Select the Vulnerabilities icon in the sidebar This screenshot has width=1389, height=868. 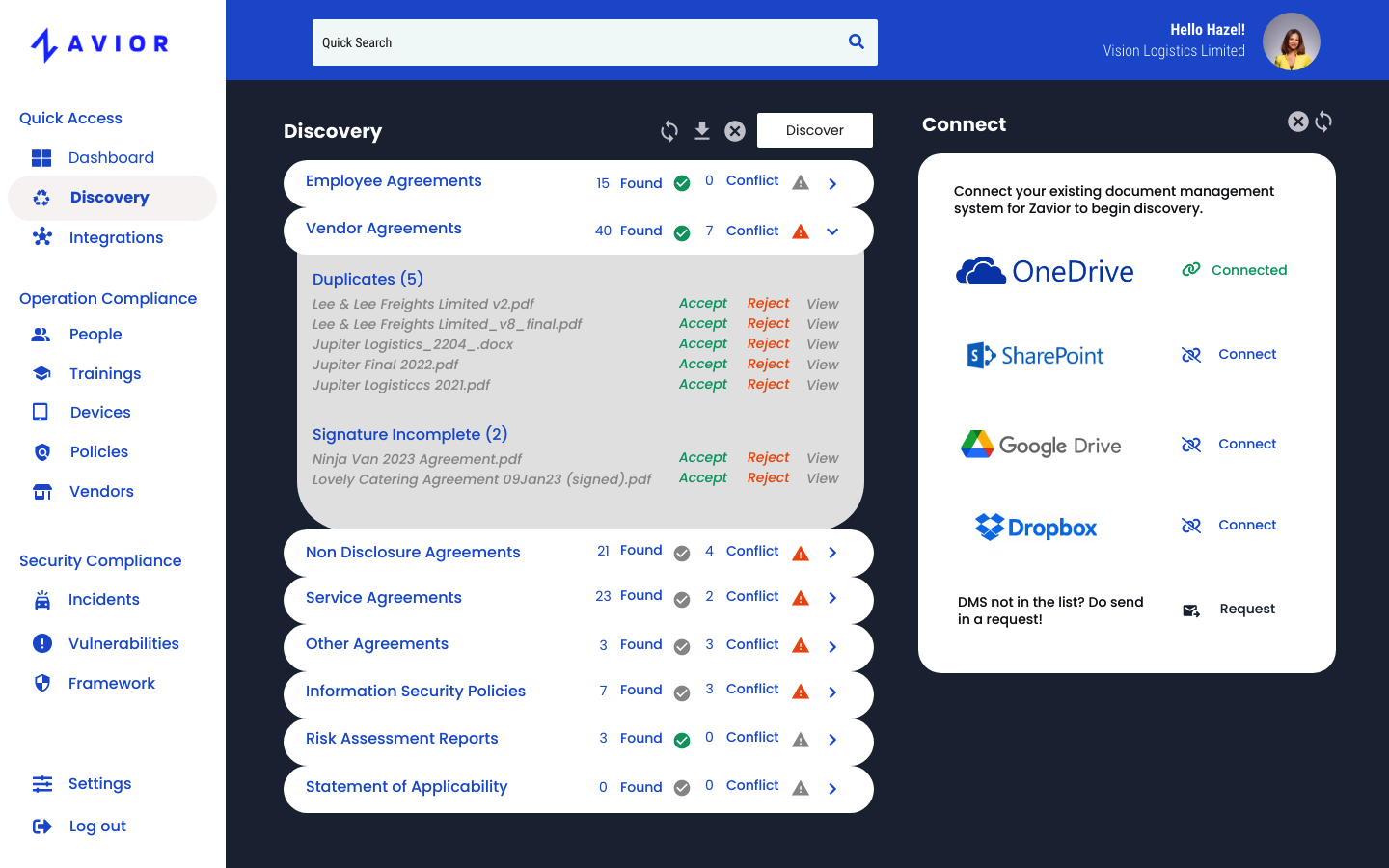point(42,643)
